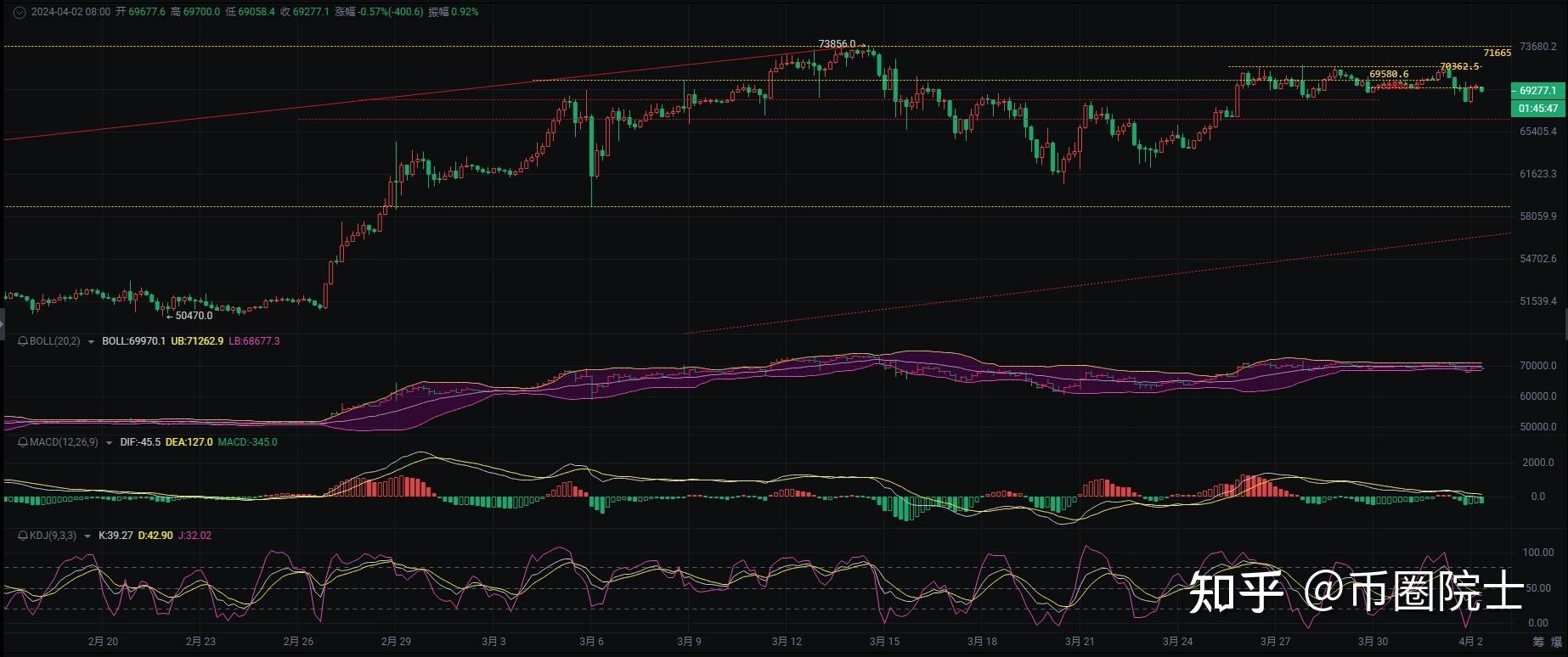The width and height of the screenshot is (1568, 657).
Task: Click the 70362.5 price annotation
Action: pos(1459,66)
